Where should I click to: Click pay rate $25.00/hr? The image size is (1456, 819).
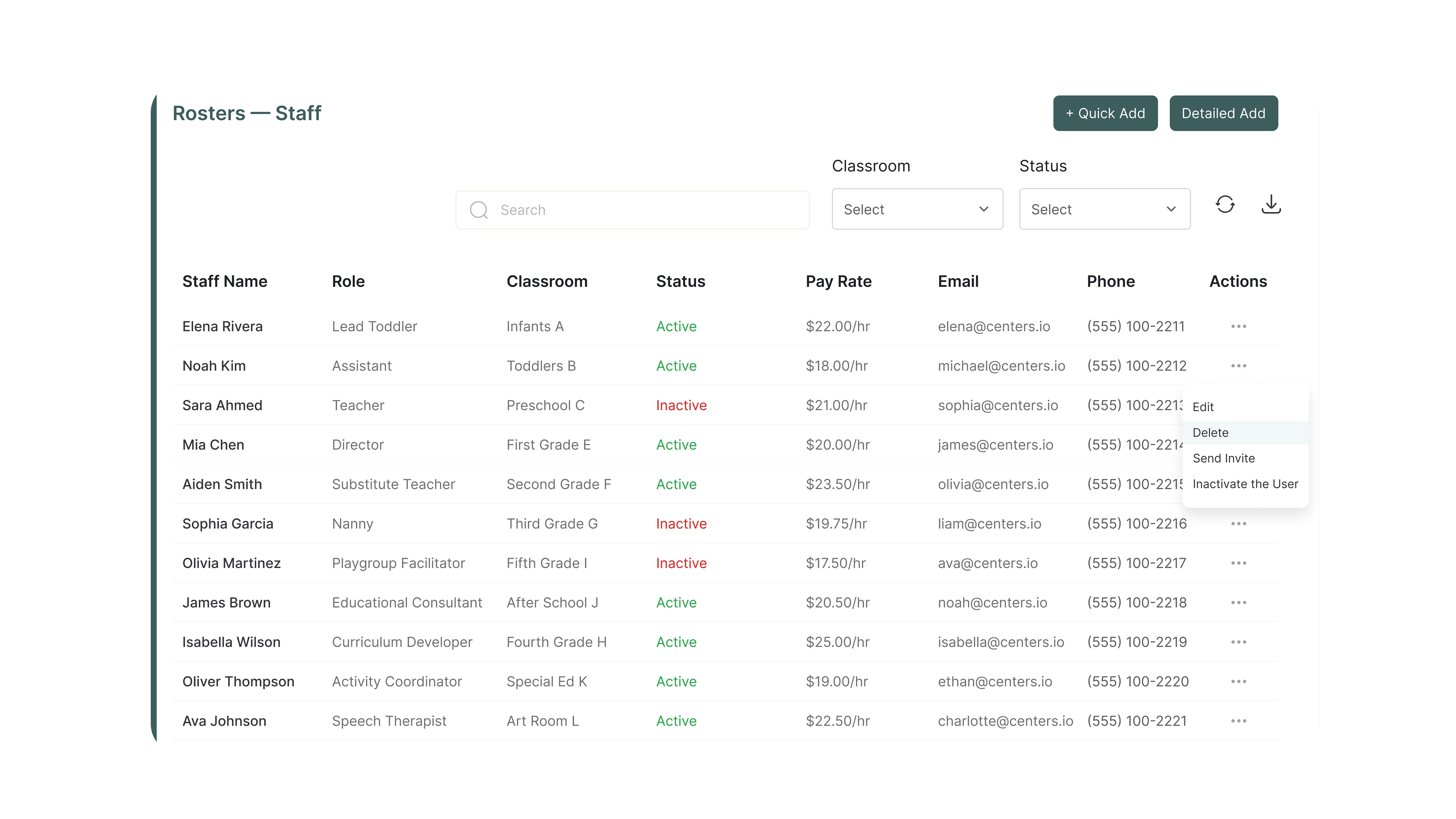click(838, 643)
